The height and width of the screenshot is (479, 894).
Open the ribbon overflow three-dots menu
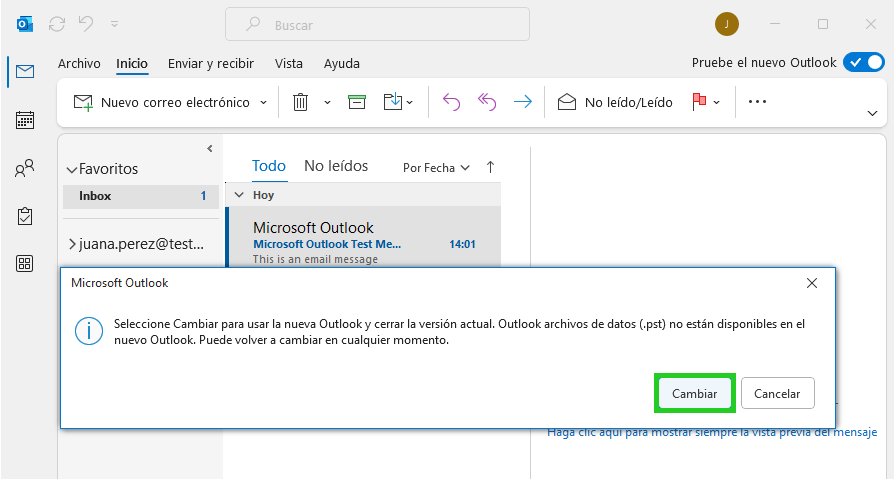(757, 102)
